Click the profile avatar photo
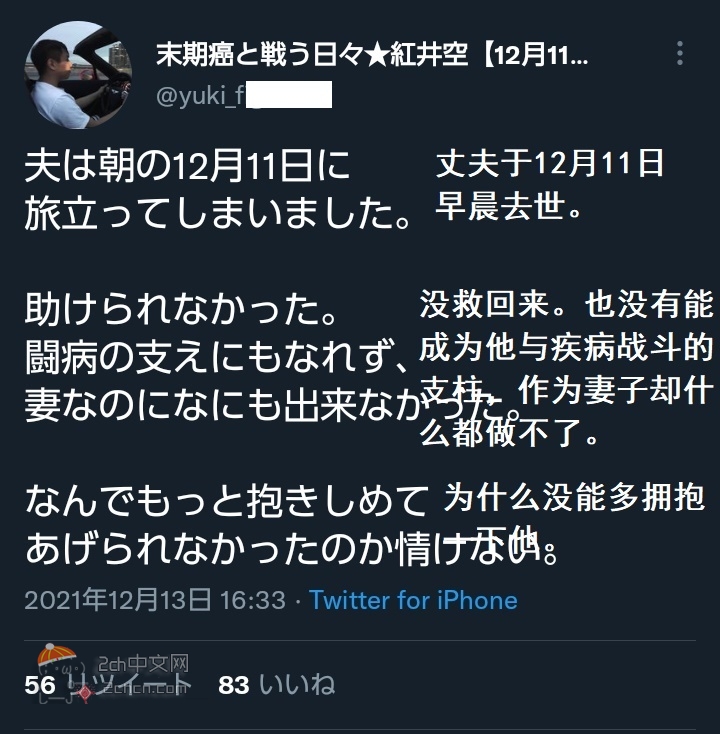The height and width of the screenshot is (734, 720). 78,75
